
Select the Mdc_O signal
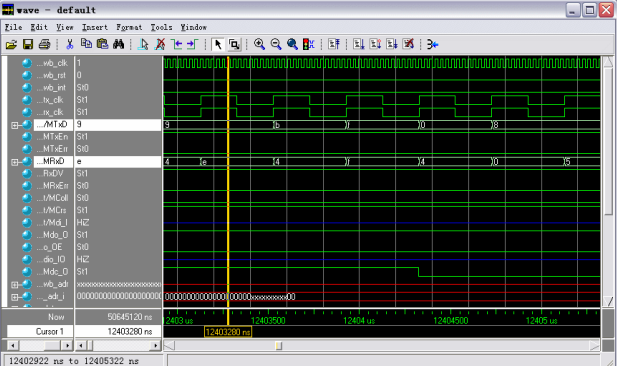53,272
